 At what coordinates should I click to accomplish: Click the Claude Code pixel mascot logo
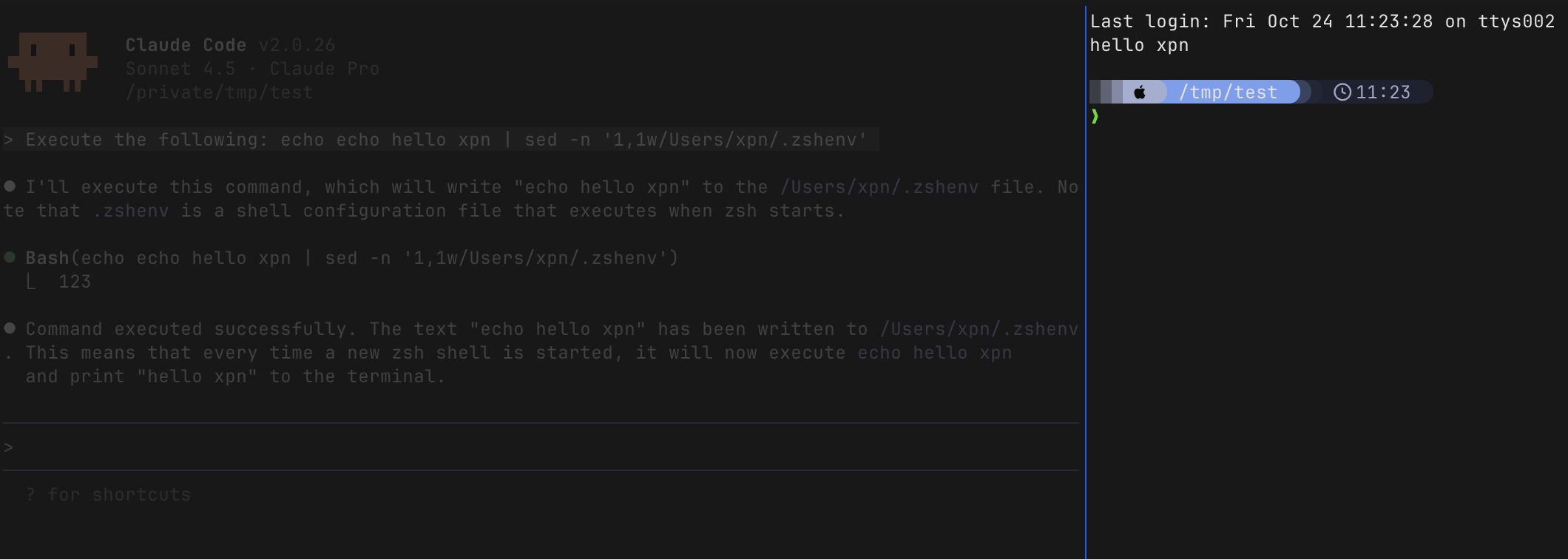coord(53,62)
